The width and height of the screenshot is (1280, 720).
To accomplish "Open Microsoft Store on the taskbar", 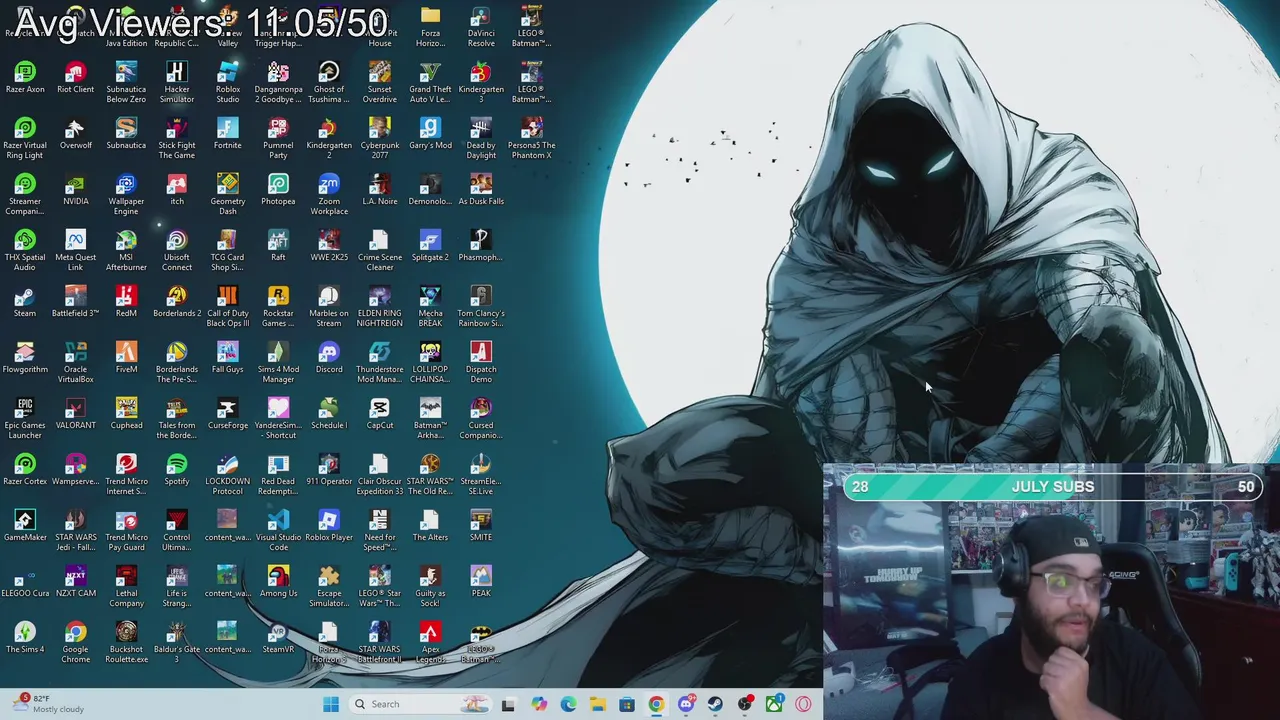I will (x=627, y=704).
